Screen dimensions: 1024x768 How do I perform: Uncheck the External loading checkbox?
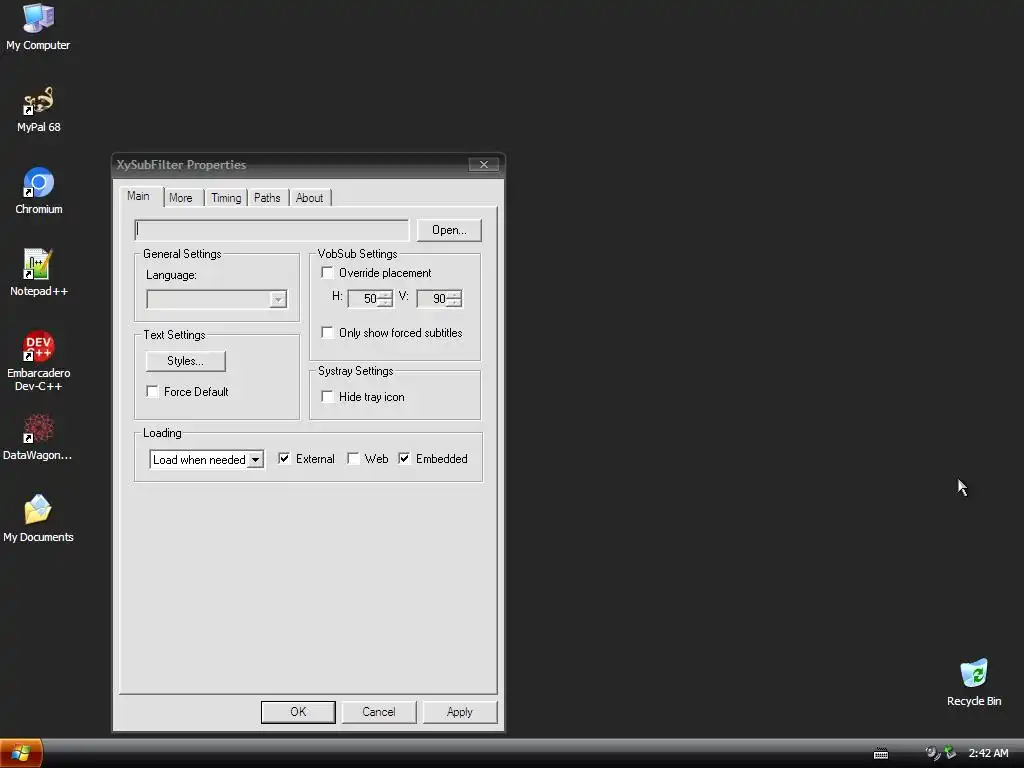pyautogui.click(x=284, y=458)
